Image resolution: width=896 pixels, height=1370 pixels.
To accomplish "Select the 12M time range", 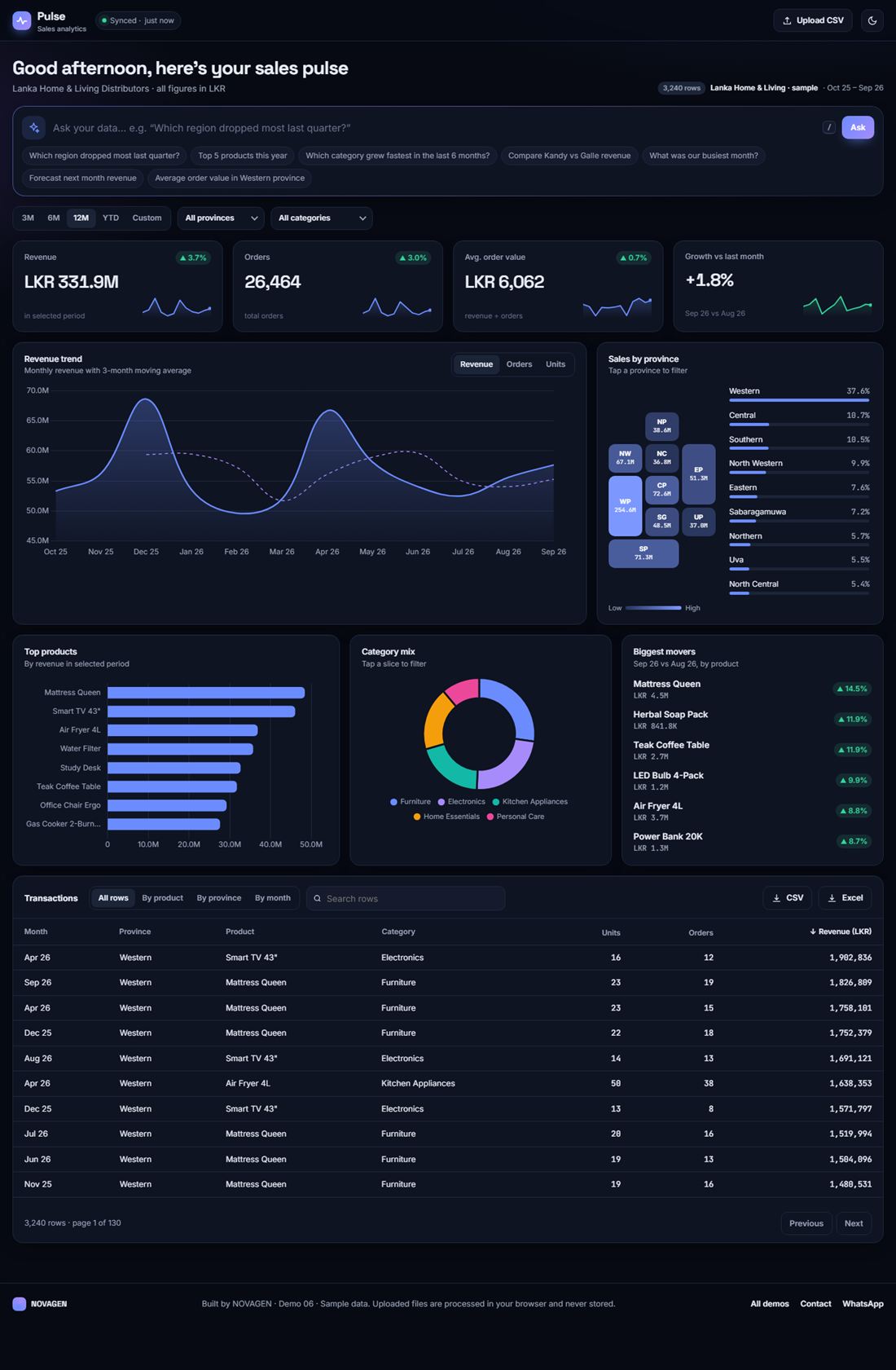I will pyautogui.click(x=81, y=218).
